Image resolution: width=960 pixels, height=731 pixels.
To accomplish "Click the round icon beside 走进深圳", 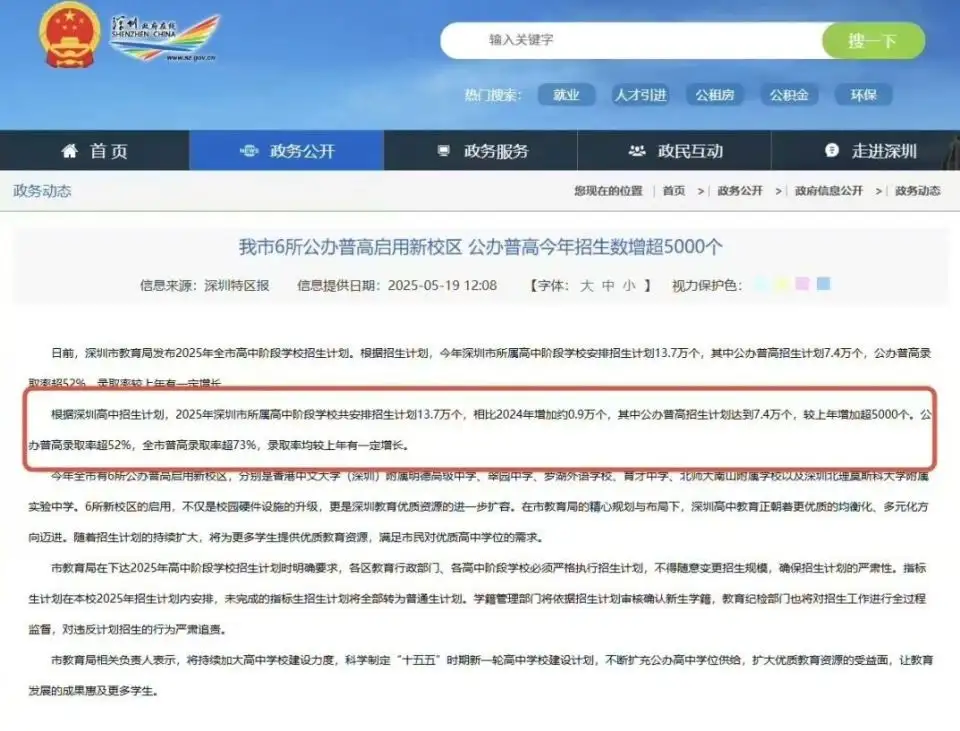I will click(x=831, y=151).
